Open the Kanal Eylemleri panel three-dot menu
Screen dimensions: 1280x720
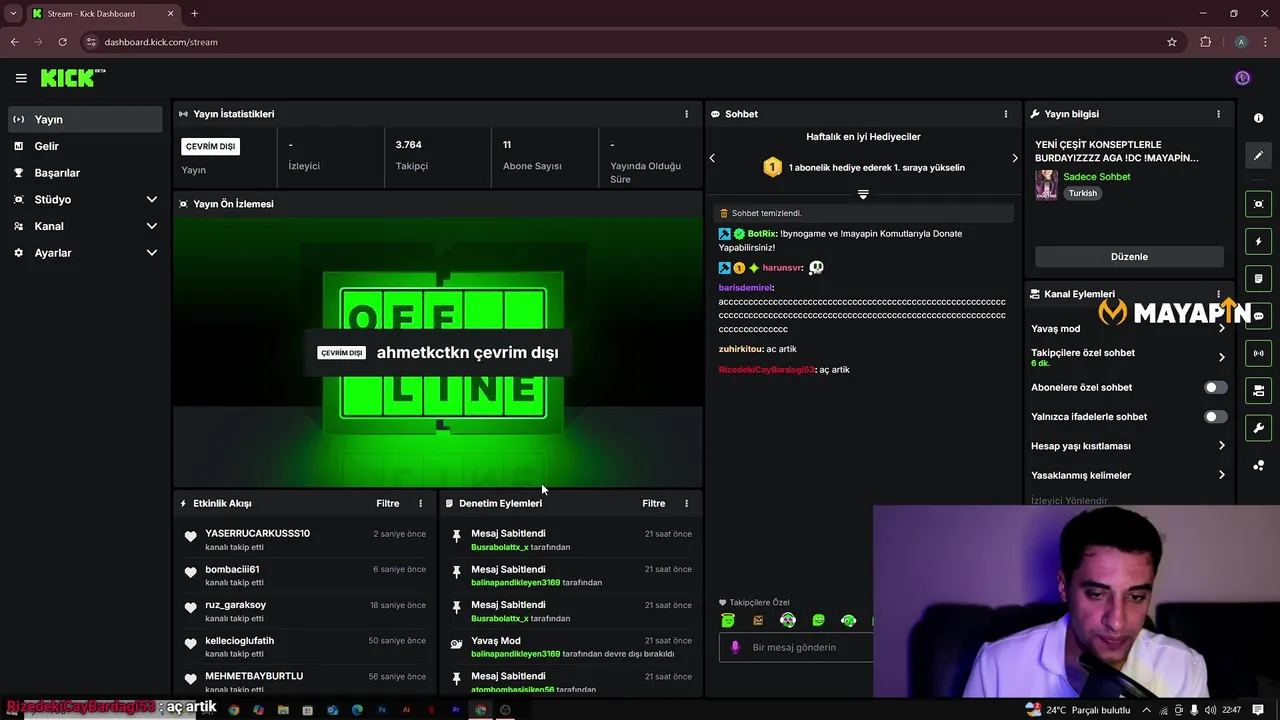tap(1218, 294)
